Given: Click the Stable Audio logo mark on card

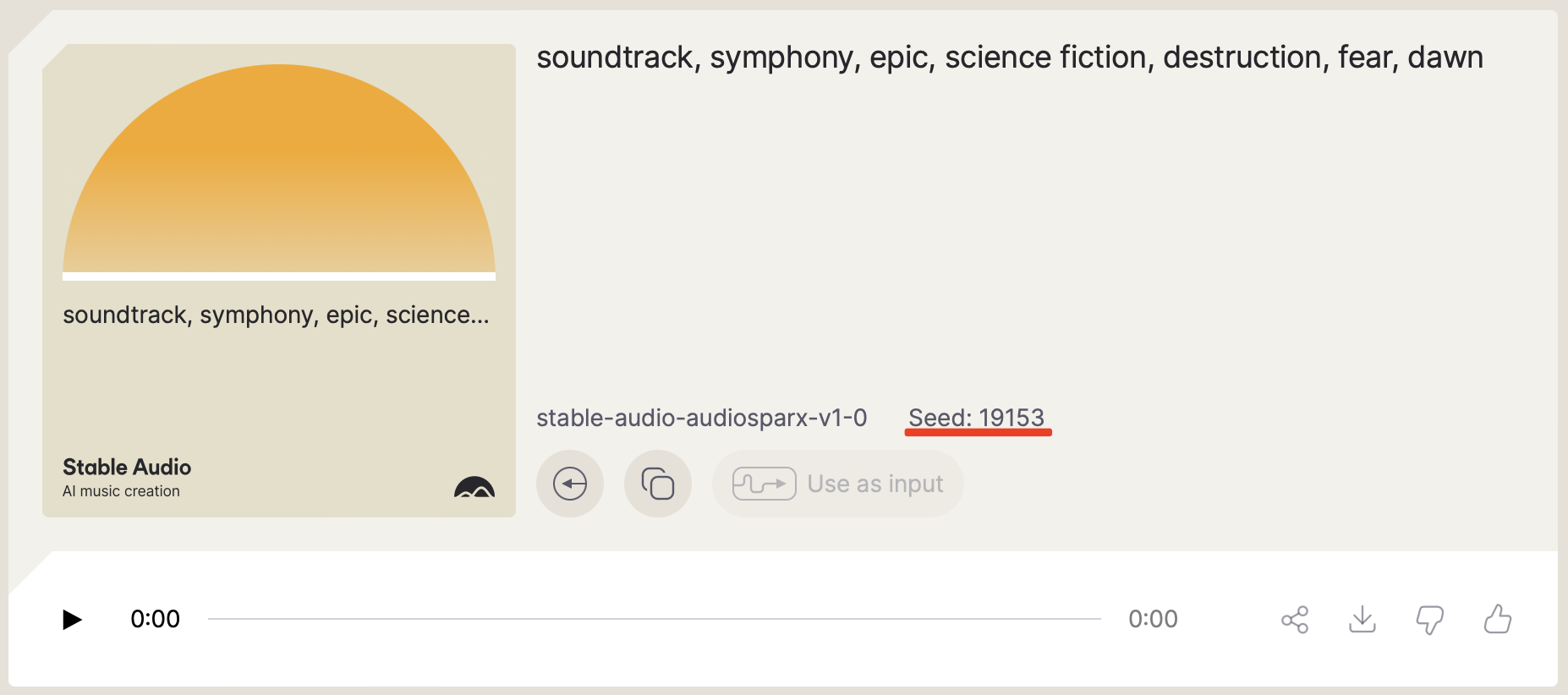Looking at the screenshot, I should (474, 487).
